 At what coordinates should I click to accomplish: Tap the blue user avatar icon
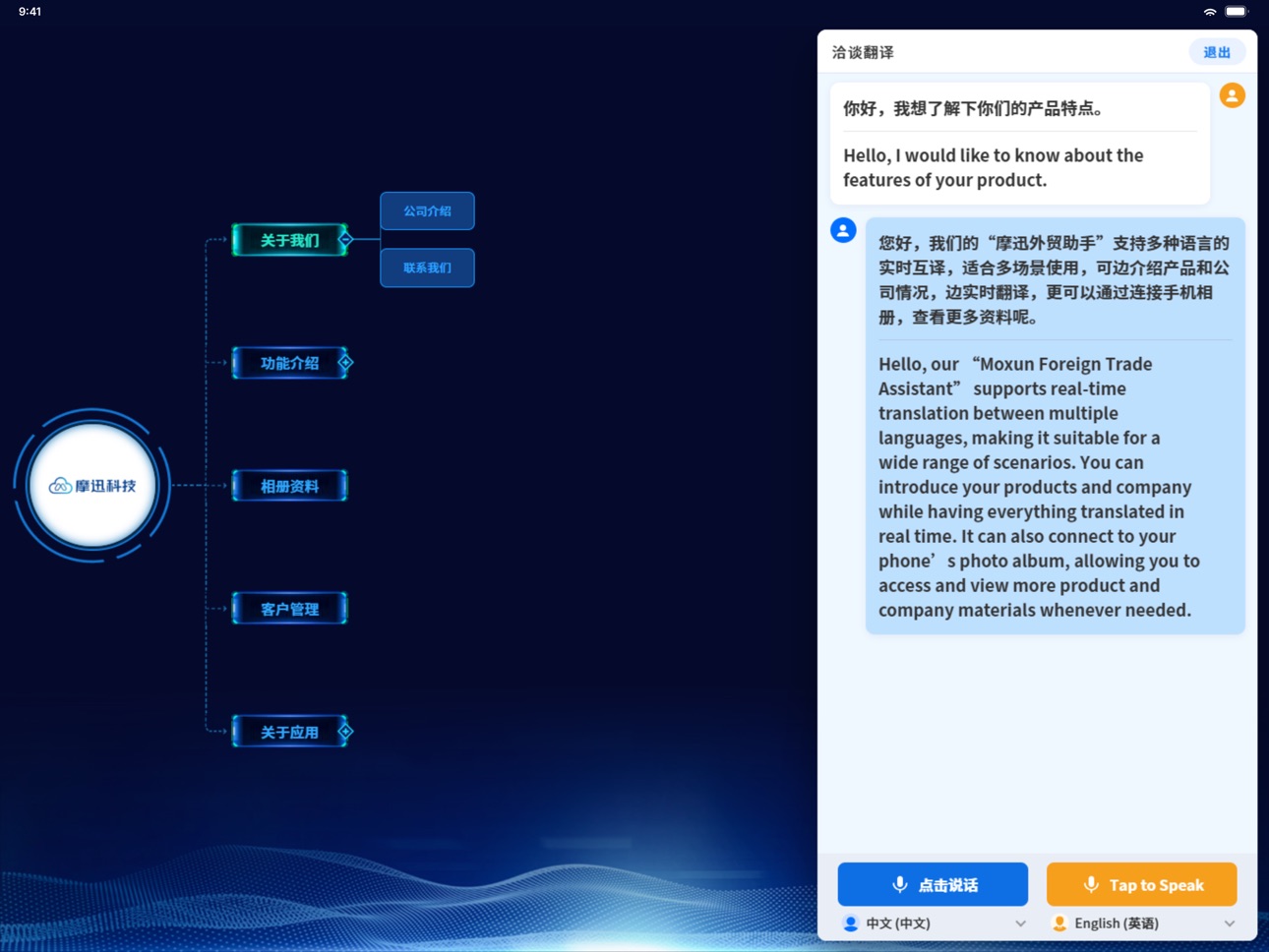tap(843, 230)
